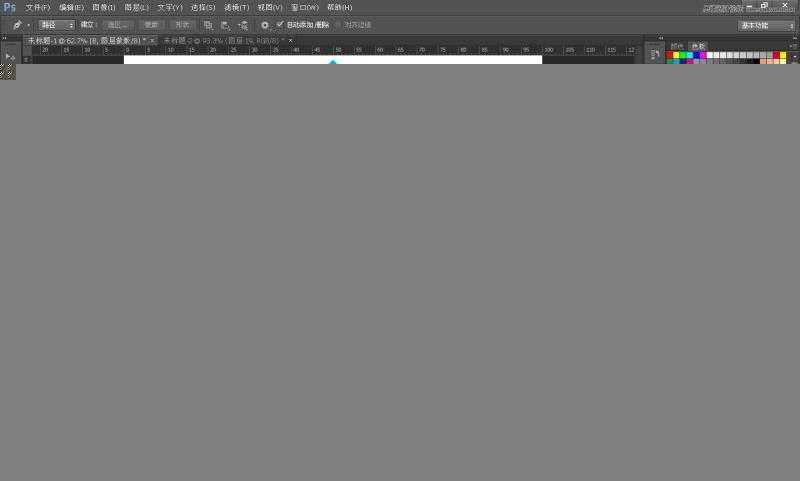Pick the cyan swatch in top row

coord(689,55)
